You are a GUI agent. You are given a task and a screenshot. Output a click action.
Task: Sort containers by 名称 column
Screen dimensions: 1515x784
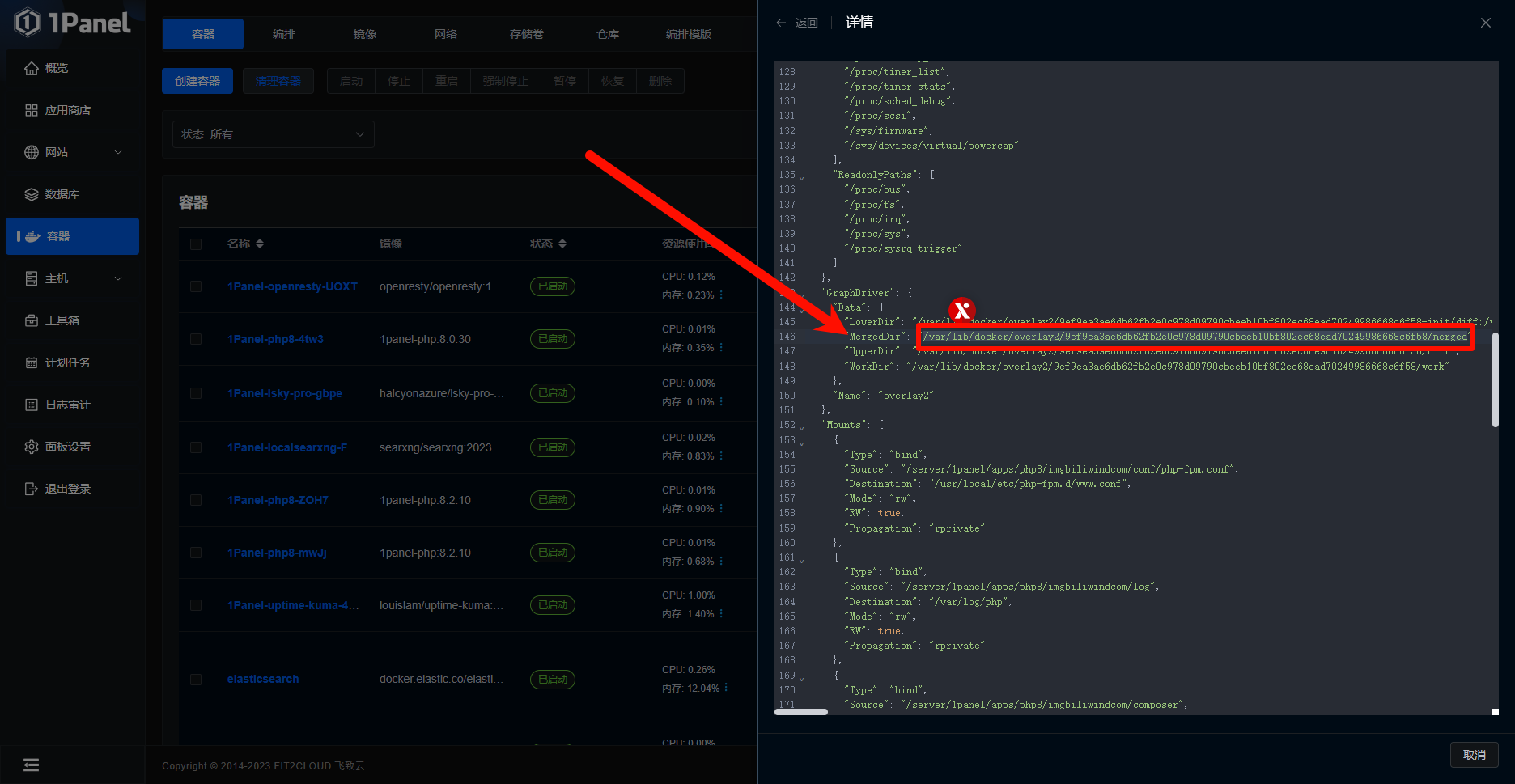pyautogui.click(x=260, y=244)
